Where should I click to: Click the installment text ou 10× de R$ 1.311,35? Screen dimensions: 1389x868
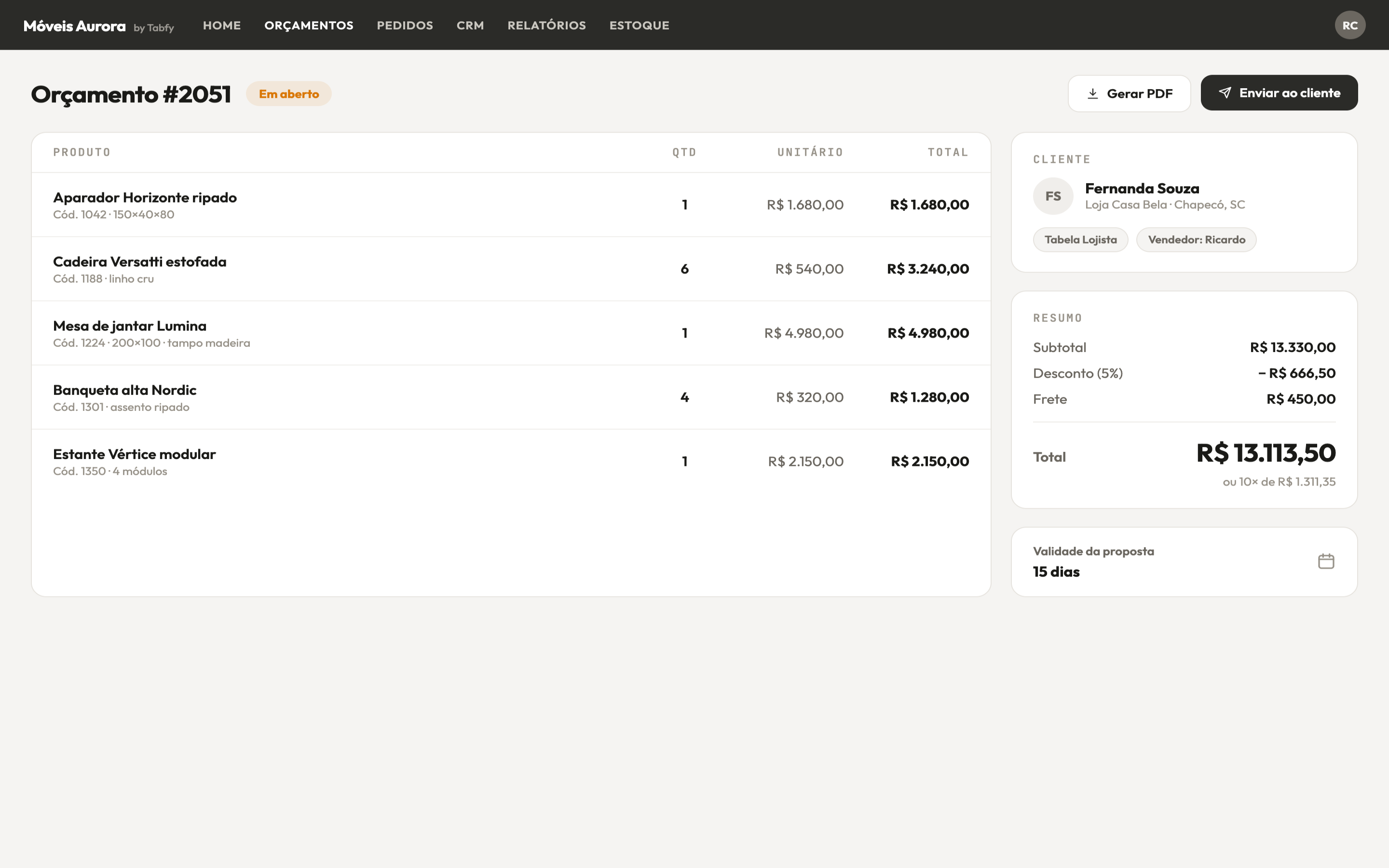(1279, 482)
